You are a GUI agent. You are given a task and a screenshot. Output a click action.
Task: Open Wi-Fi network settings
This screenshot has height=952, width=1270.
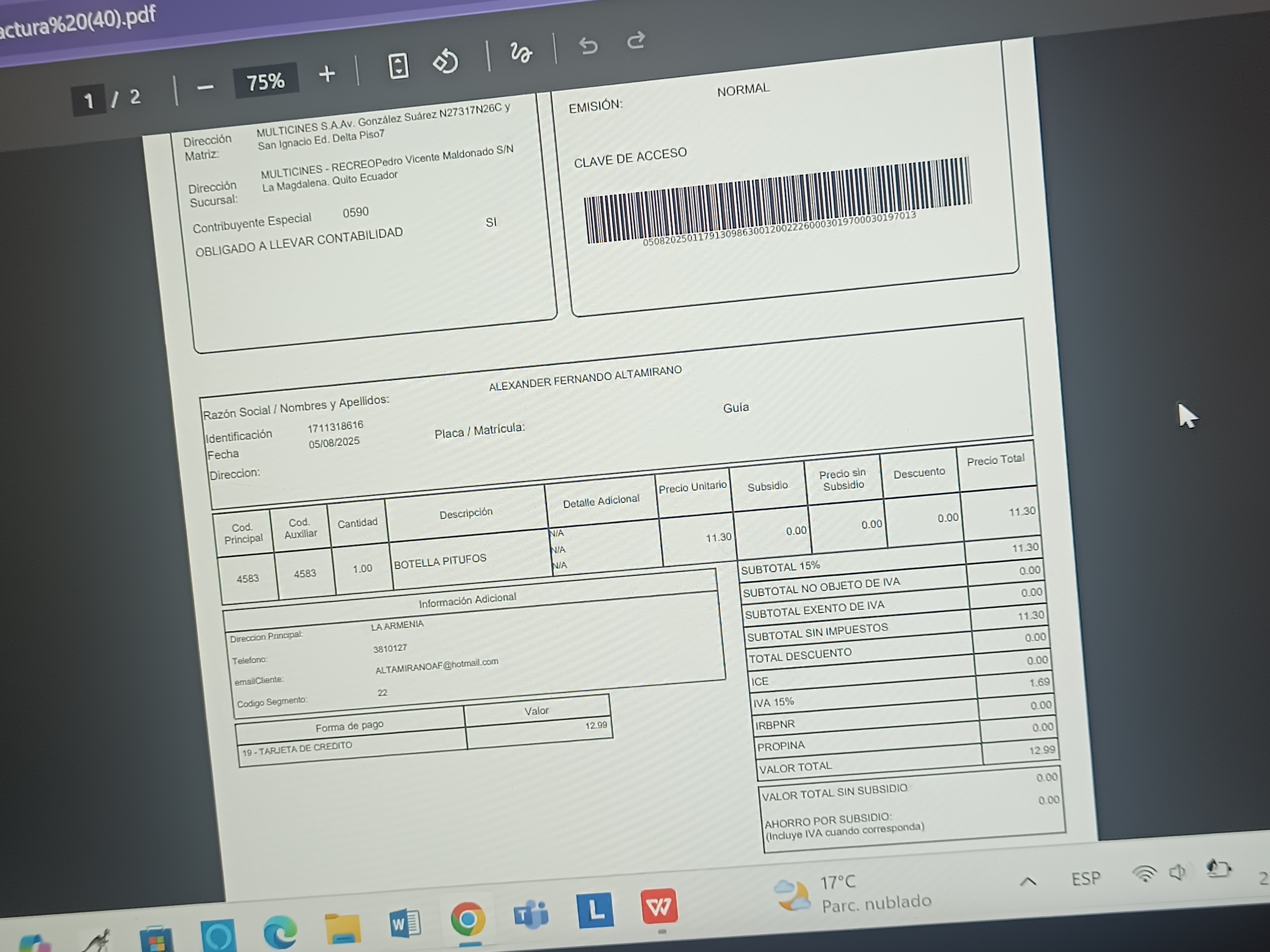[1144, 874]
